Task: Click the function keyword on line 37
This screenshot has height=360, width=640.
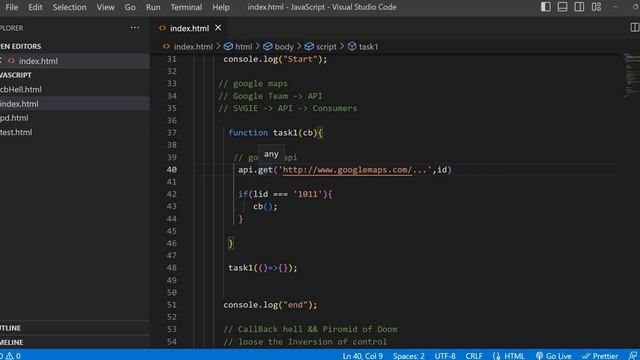Action: click(248, 133)
